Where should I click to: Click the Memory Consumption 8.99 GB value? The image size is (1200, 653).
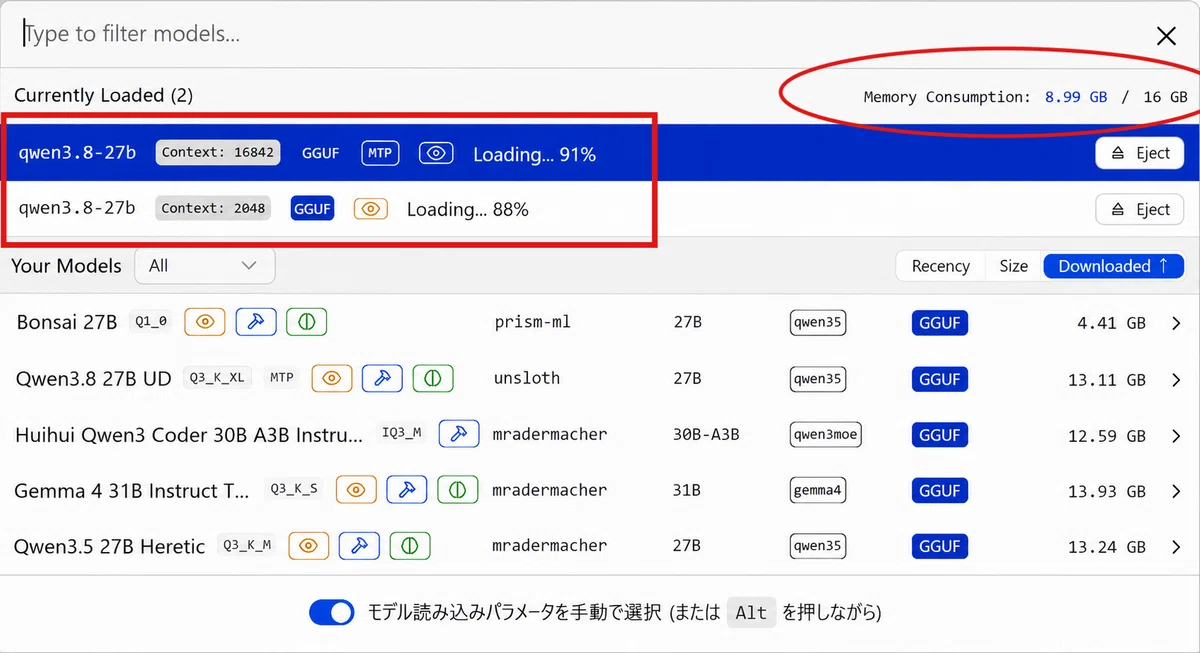1076,97
